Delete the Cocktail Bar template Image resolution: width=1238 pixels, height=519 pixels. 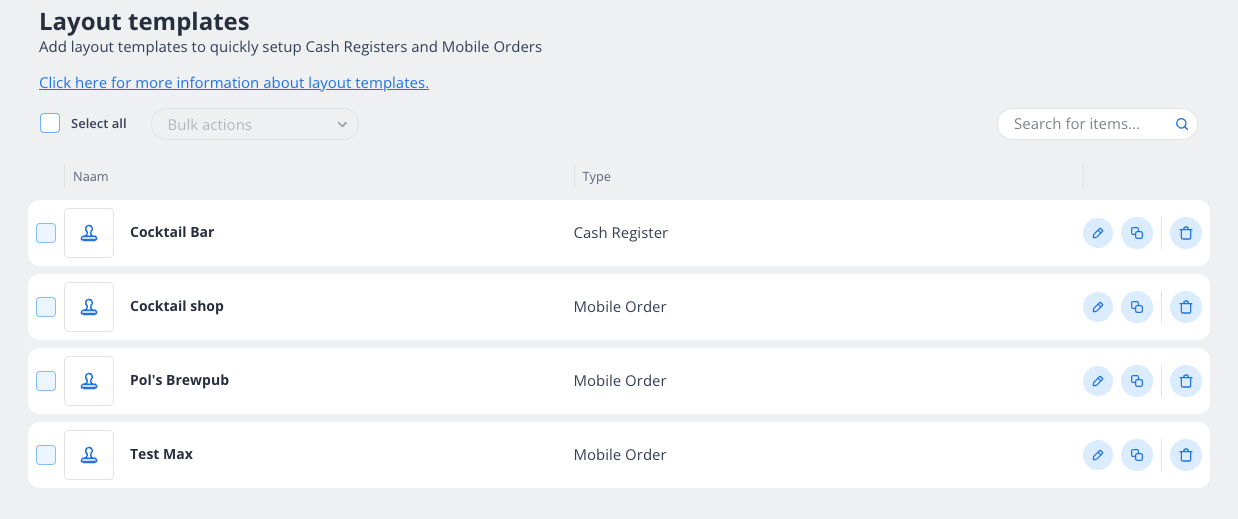1186,233
